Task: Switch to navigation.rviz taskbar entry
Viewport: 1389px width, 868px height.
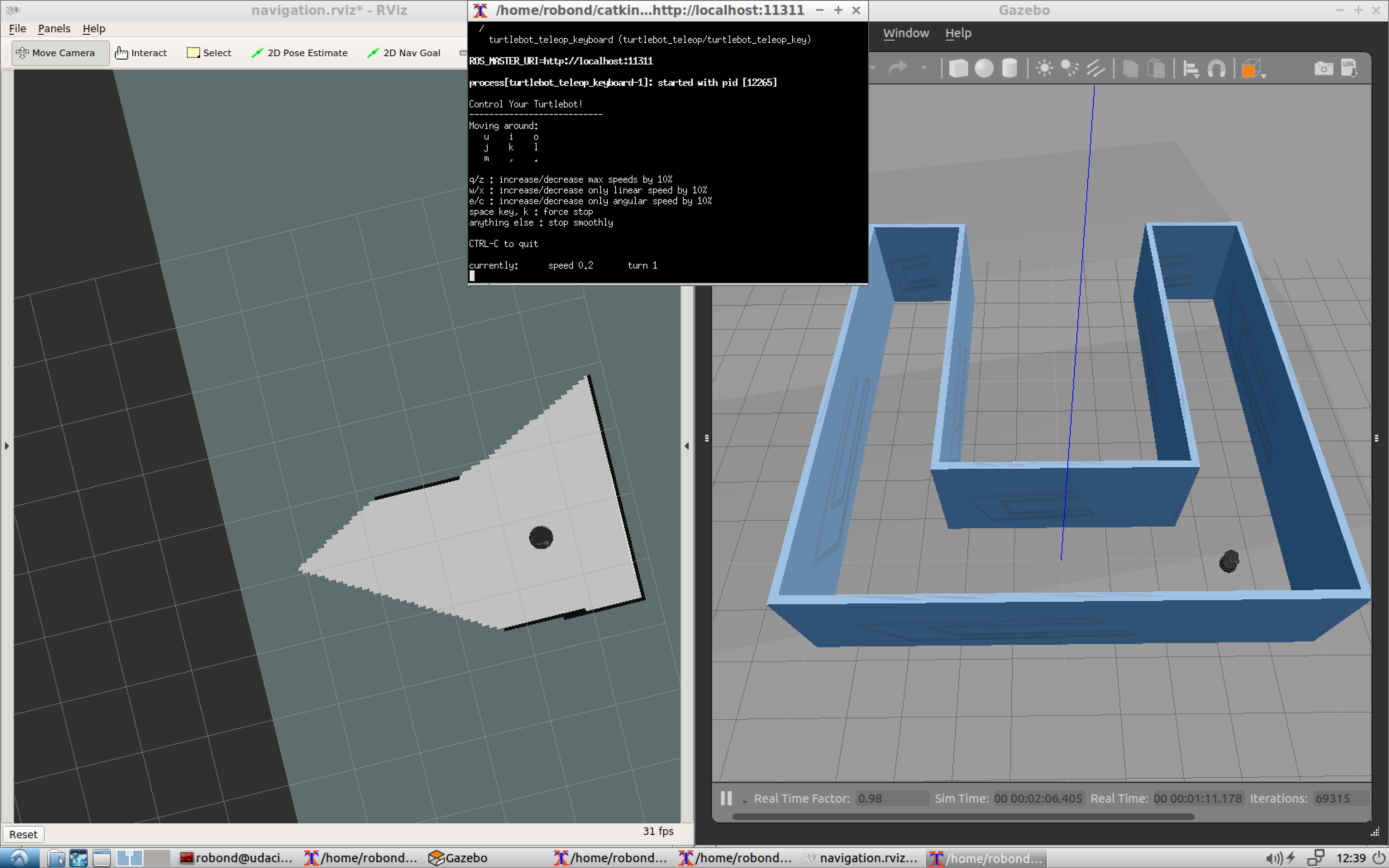Action: (860, 858)
